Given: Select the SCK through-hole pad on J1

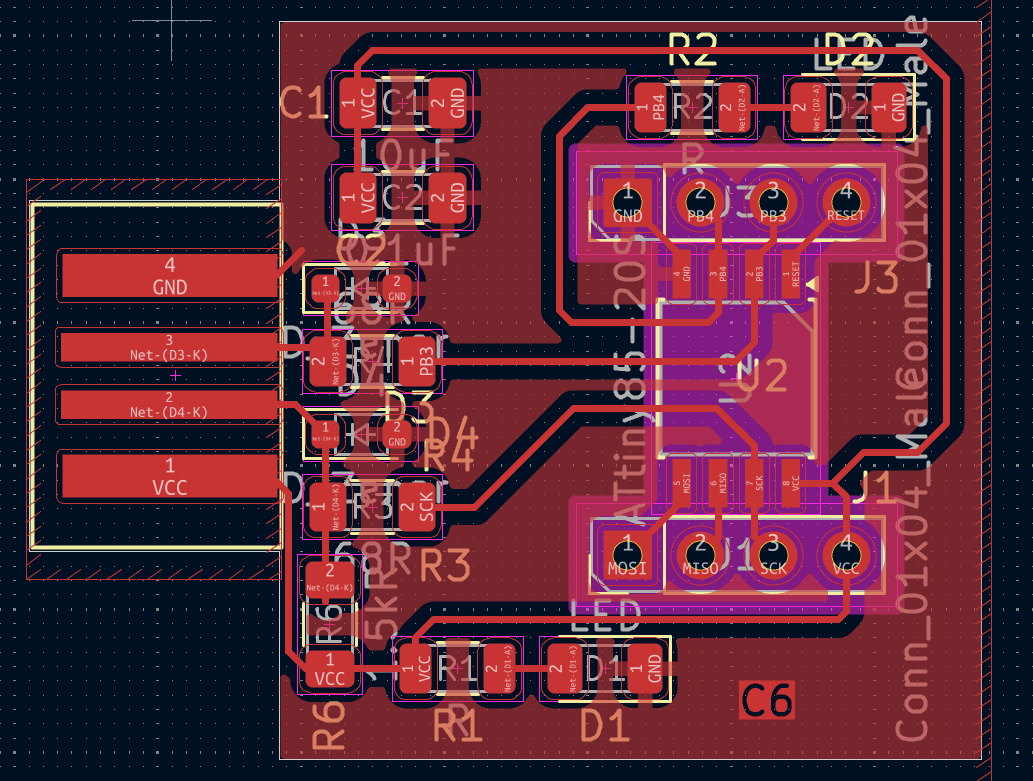Looking at the screenshot, I should [772, 556].
